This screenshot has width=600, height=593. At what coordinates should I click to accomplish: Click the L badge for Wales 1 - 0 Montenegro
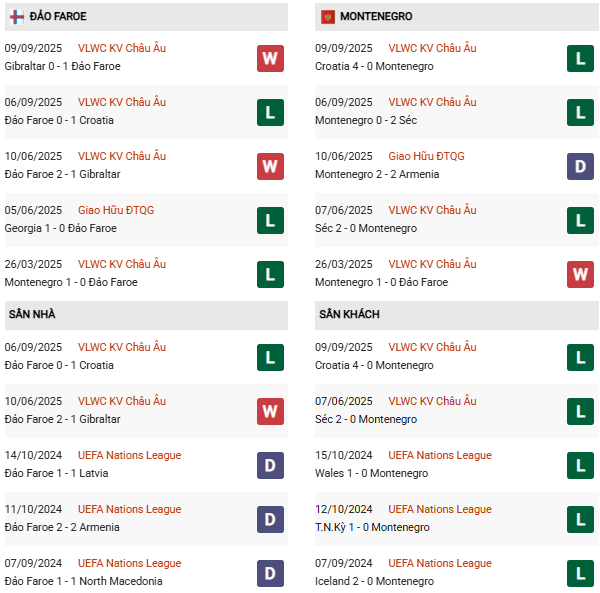click(x=580, y=465)
